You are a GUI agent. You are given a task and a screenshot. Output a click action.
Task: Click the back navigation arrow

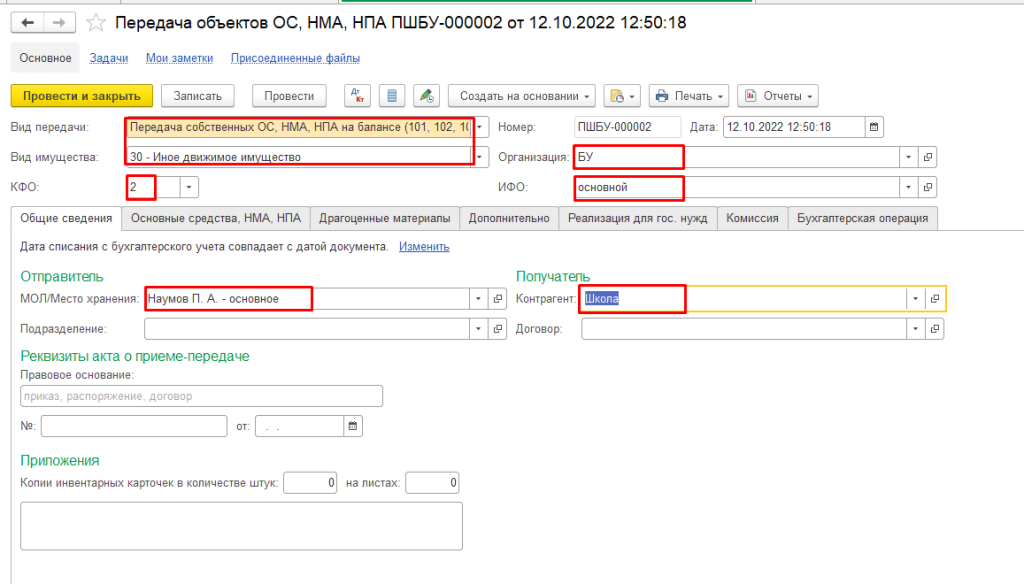pos(27,22)
